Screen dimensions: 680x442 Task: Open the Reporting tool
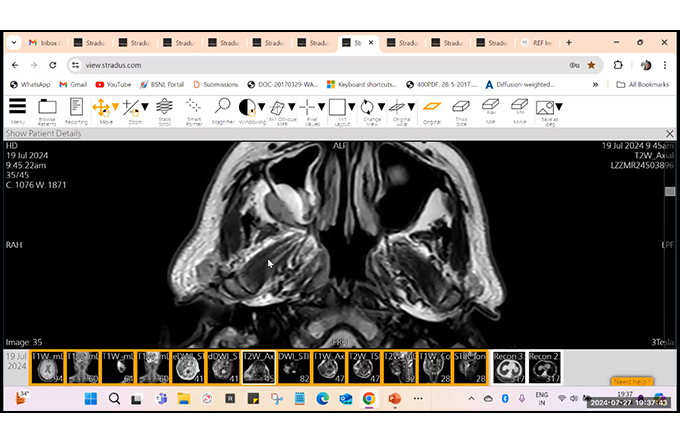[x=76, y=107]
